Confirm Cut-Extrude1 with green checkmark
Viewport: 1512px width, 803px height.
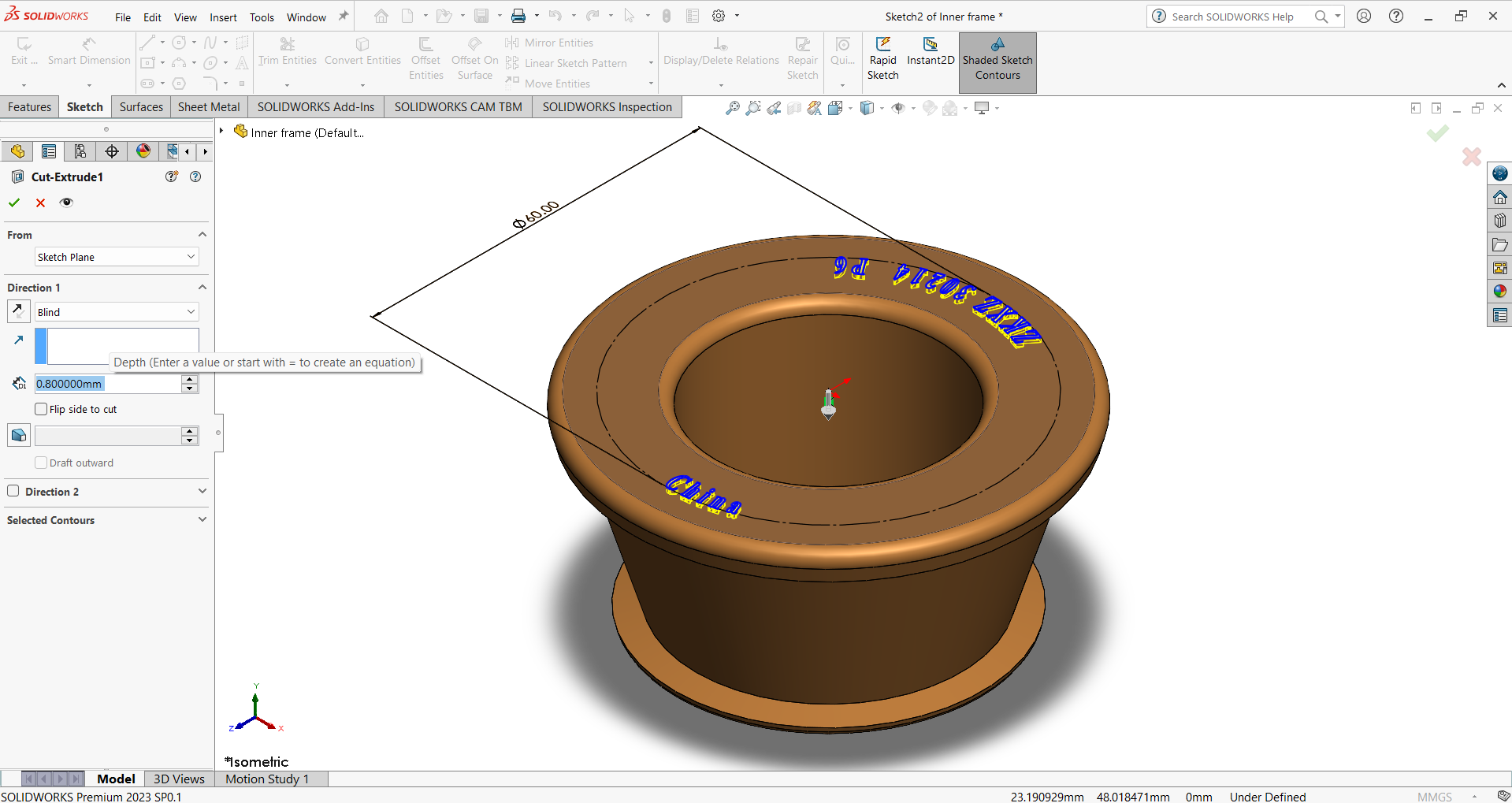point(14,203)
